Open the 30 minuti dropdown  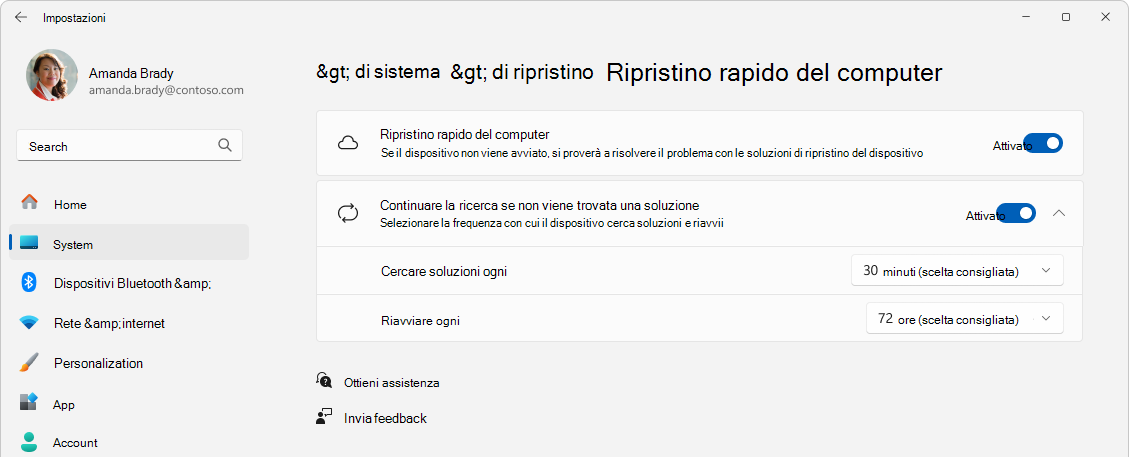click(x=957, y=270)
